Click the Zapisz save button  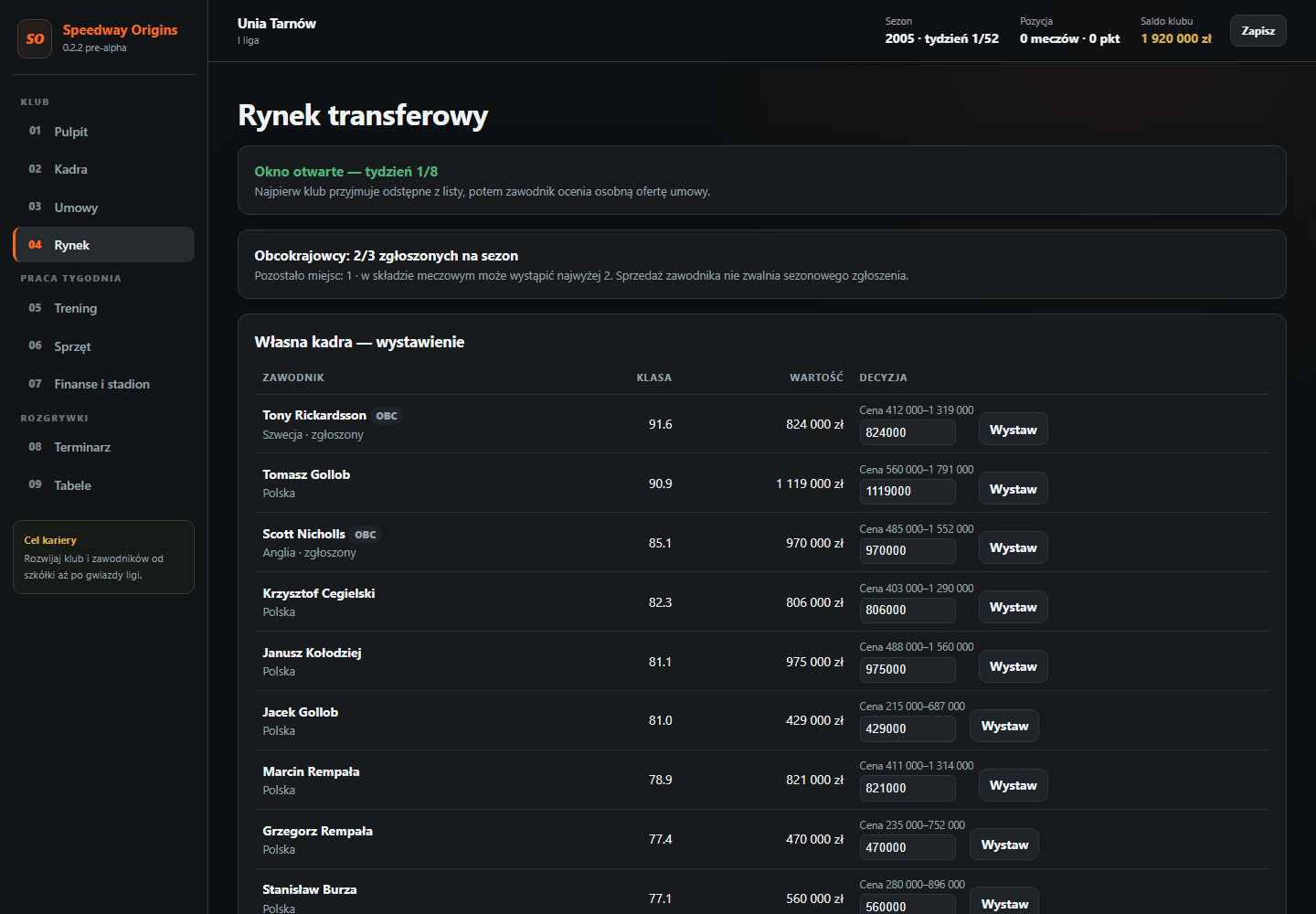pyautogui.click(x=1258, y=31)
